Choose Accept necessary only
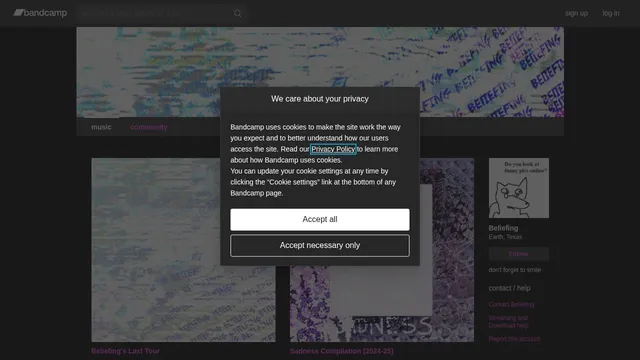 320,245
